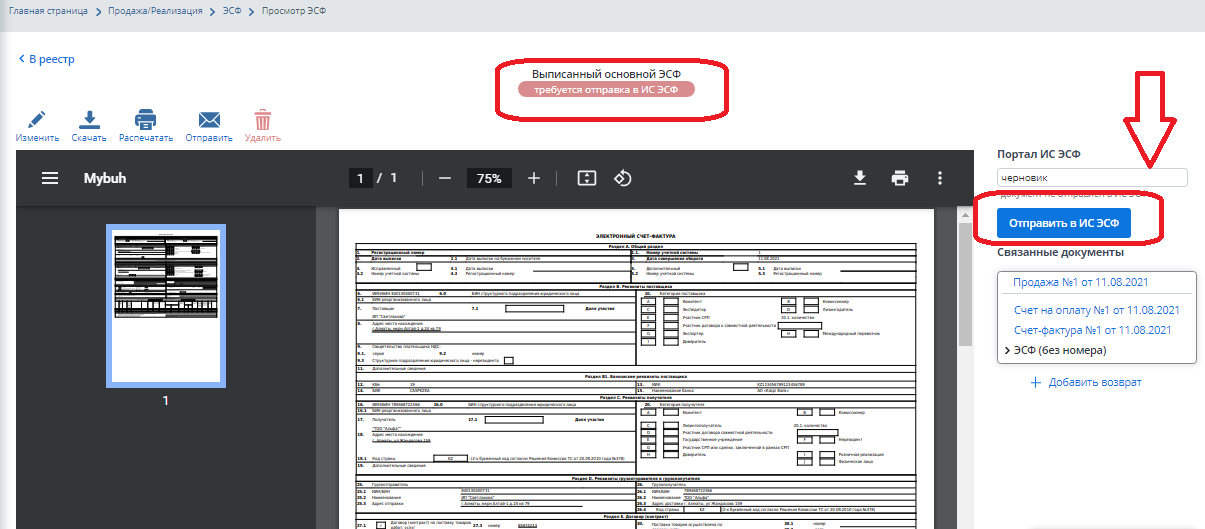Image resolution: width=1205 pixels, height=529 pixels.
Task: Click the Удалить trash icon
Action: coord(262,121)
